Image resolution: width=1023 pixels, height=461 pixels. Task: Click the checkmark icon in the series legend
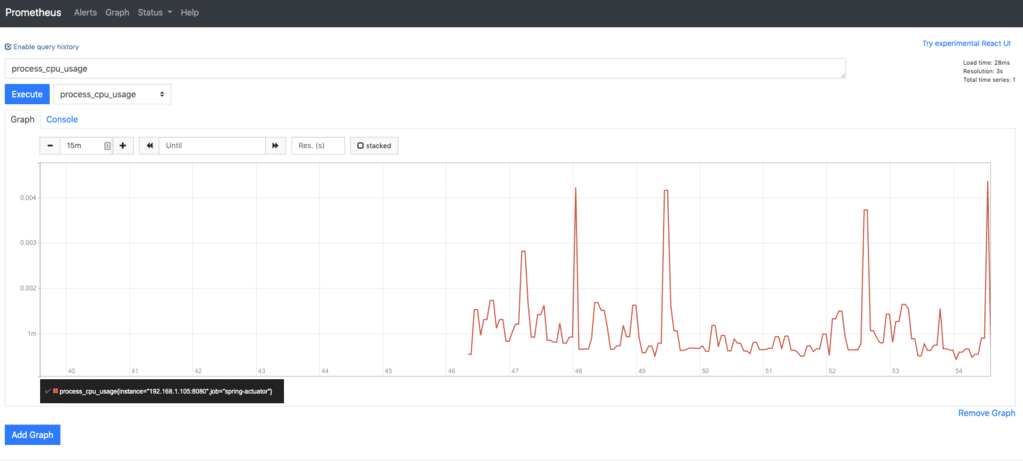pyautogui.click(x=48, y=391)
